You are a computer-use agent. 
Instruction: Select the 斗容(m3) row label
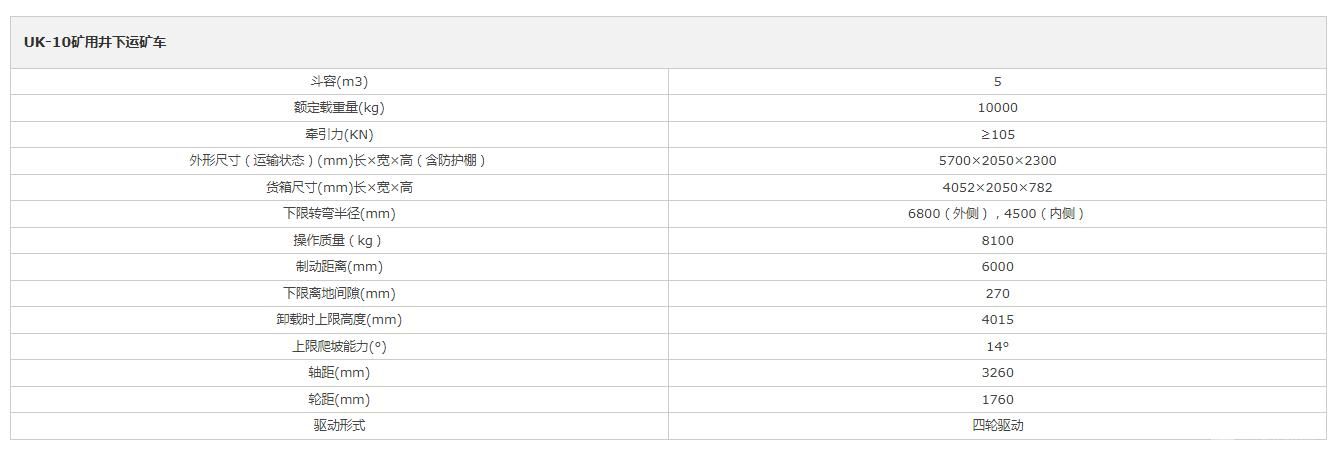[x=339, y=81]
